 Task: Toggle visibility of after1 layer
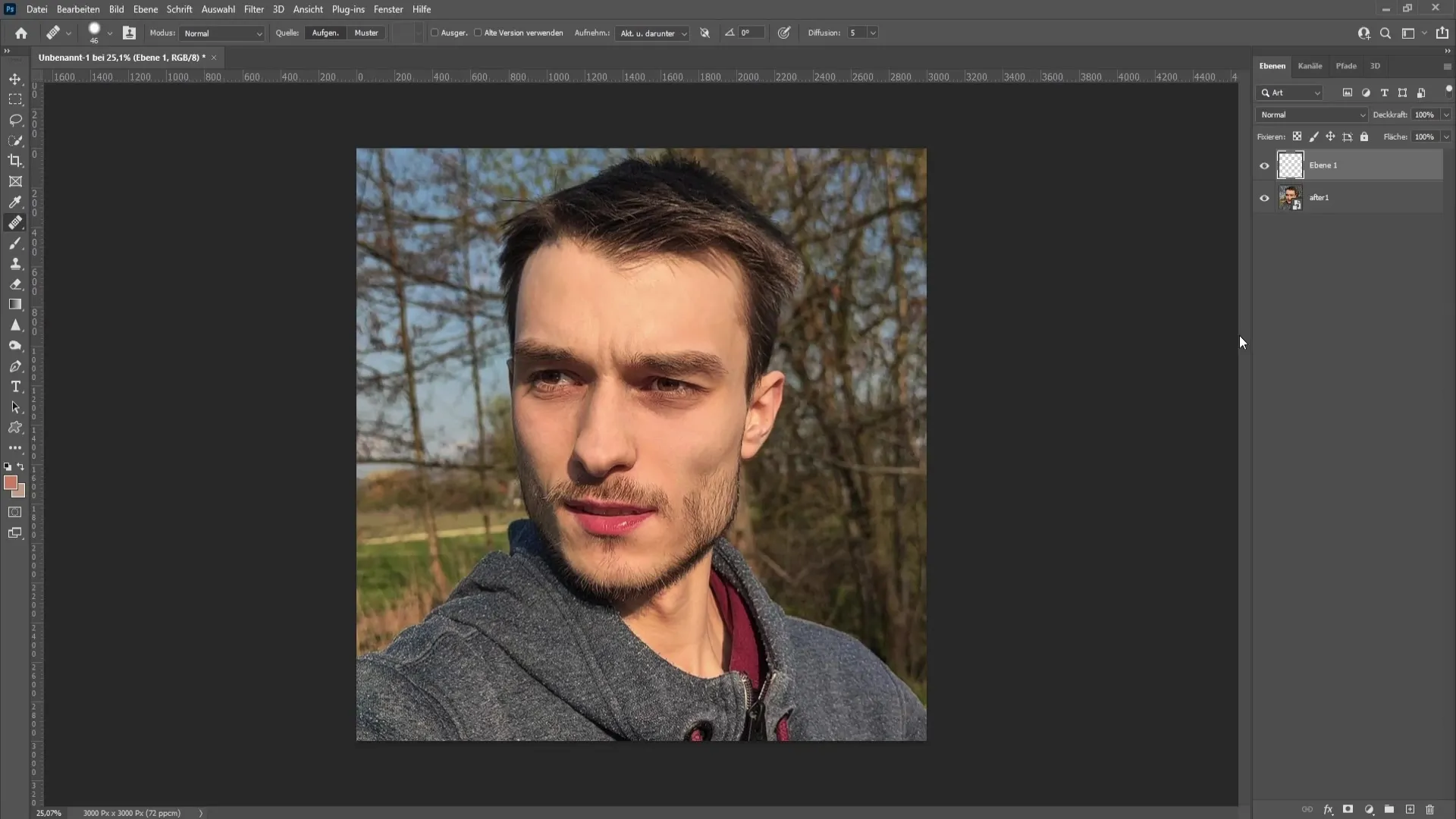(x=1264, y=198)
